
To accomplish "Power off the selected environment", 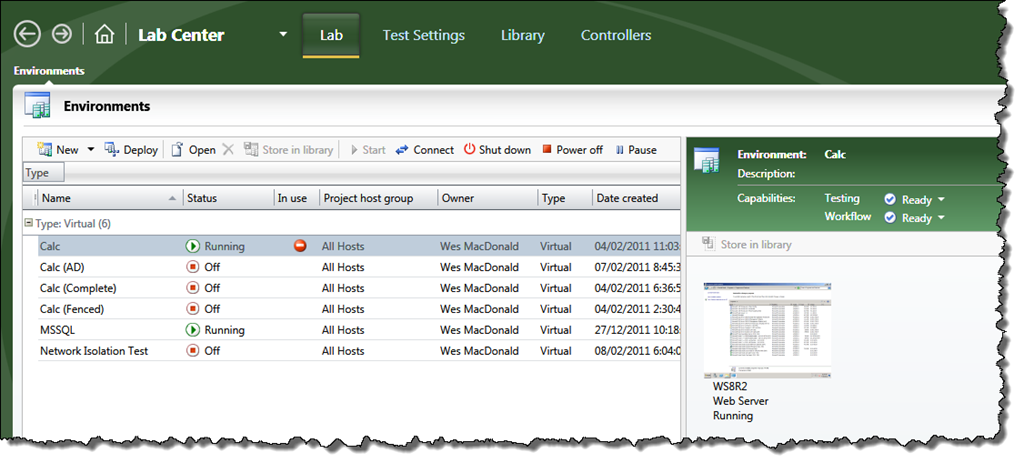I will click(546, 150).
